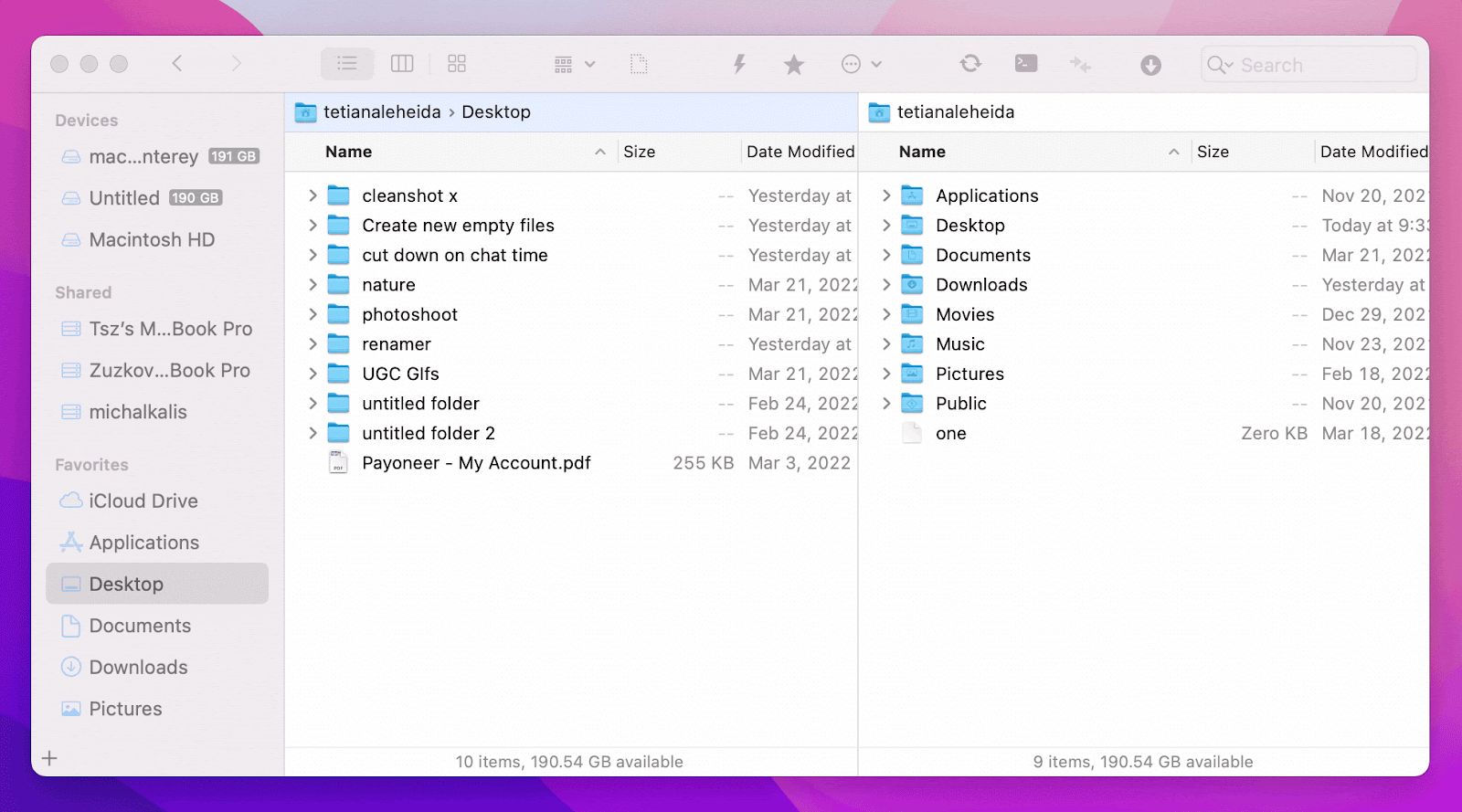The width and height of the screenshot is (1462, 812).
Task: Select untitled folder 2 folder icon
Action: pyautogui.click(x=339, y=433)
